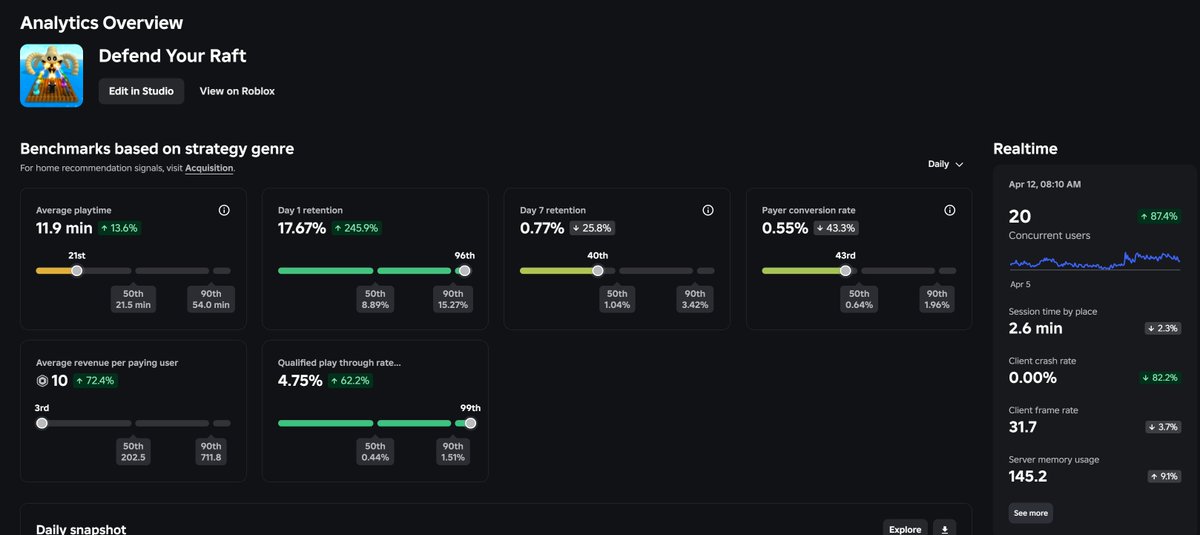Click the 99th percentile marker on play through rate
Viewport: 1200px width, 535px height.
[471, 423]
